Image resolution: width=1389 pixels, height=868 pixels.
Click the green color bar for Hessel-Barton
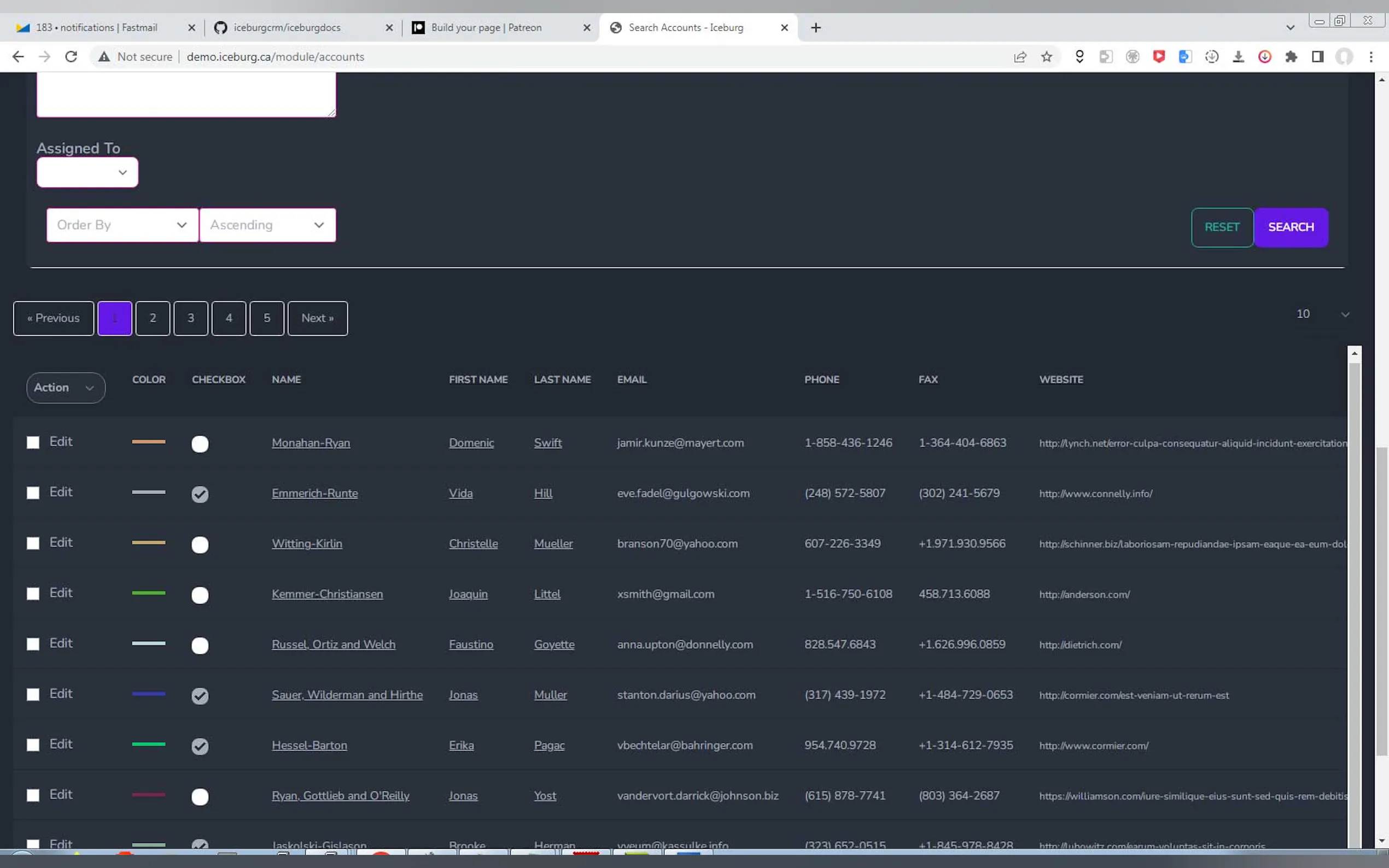149,744
